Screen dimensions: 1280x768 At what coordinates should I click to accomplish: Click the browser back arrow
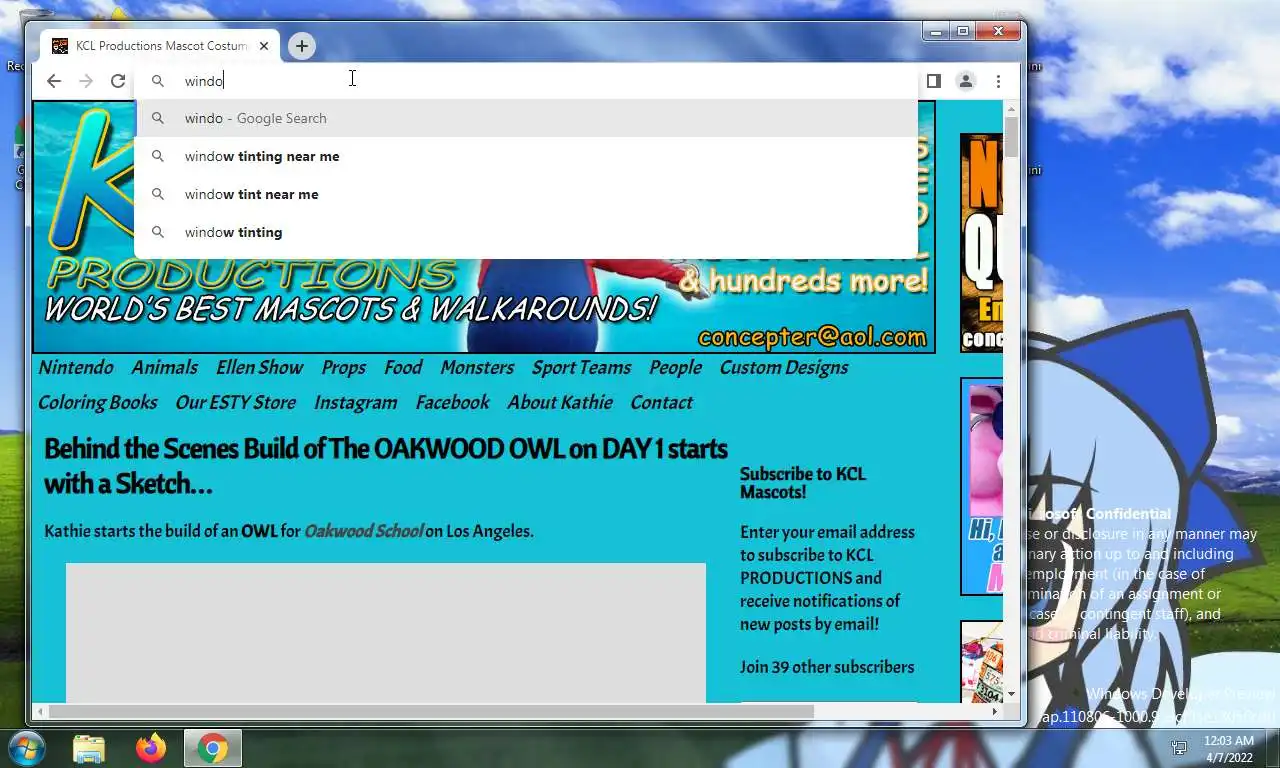point(54,81)
